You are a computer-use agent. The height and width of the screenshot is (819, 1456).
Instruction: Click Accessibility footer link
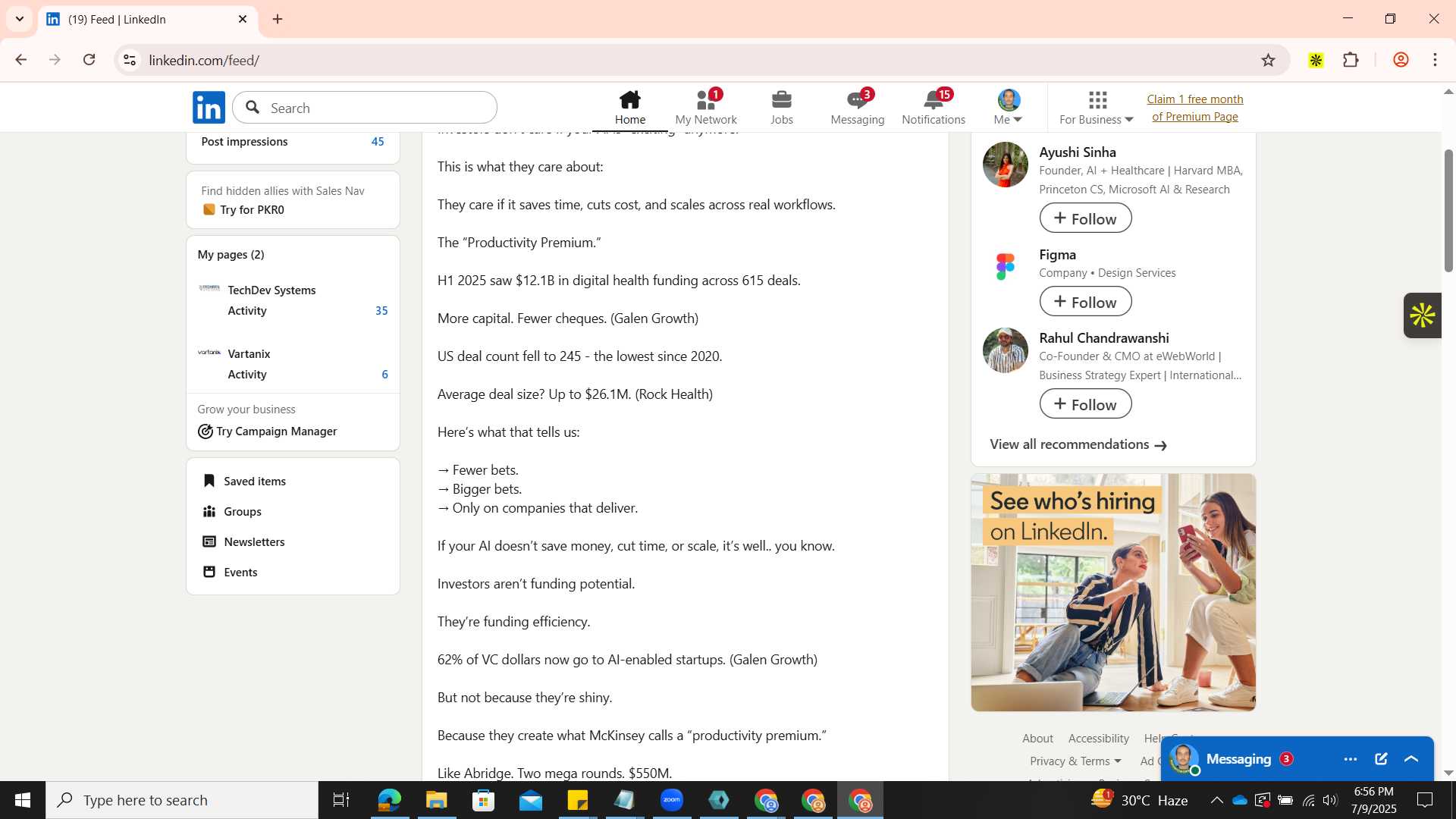pos(1098,739)
